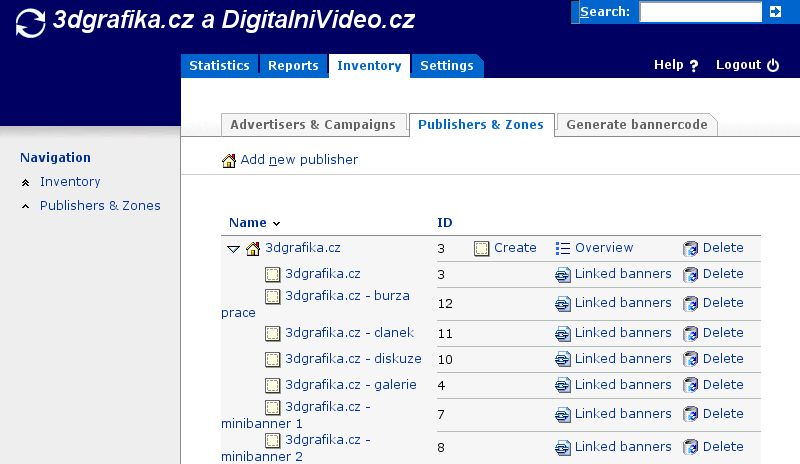Open the 3dgrafika.cz publisher link
The image size is (800, 464).
(x=303, y=248)
